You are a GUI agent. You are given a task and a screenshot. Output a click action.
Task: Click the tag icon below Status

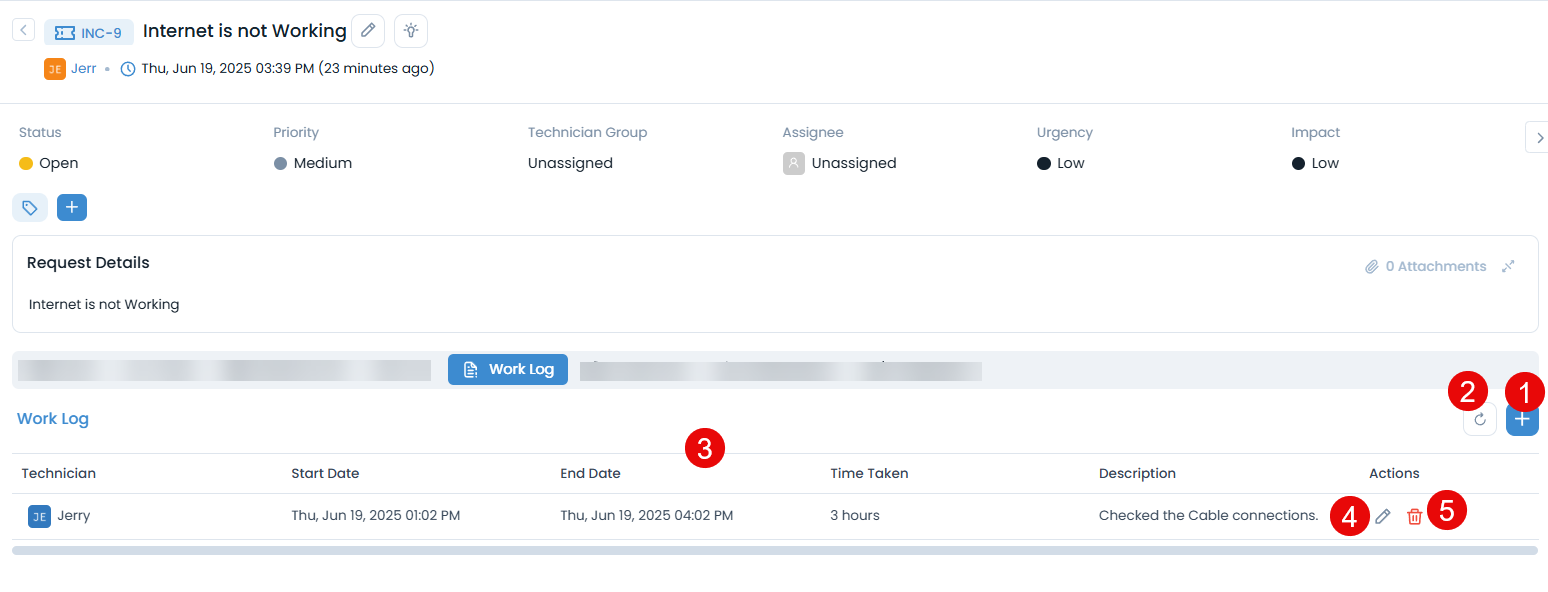click(x=30, y=208)
